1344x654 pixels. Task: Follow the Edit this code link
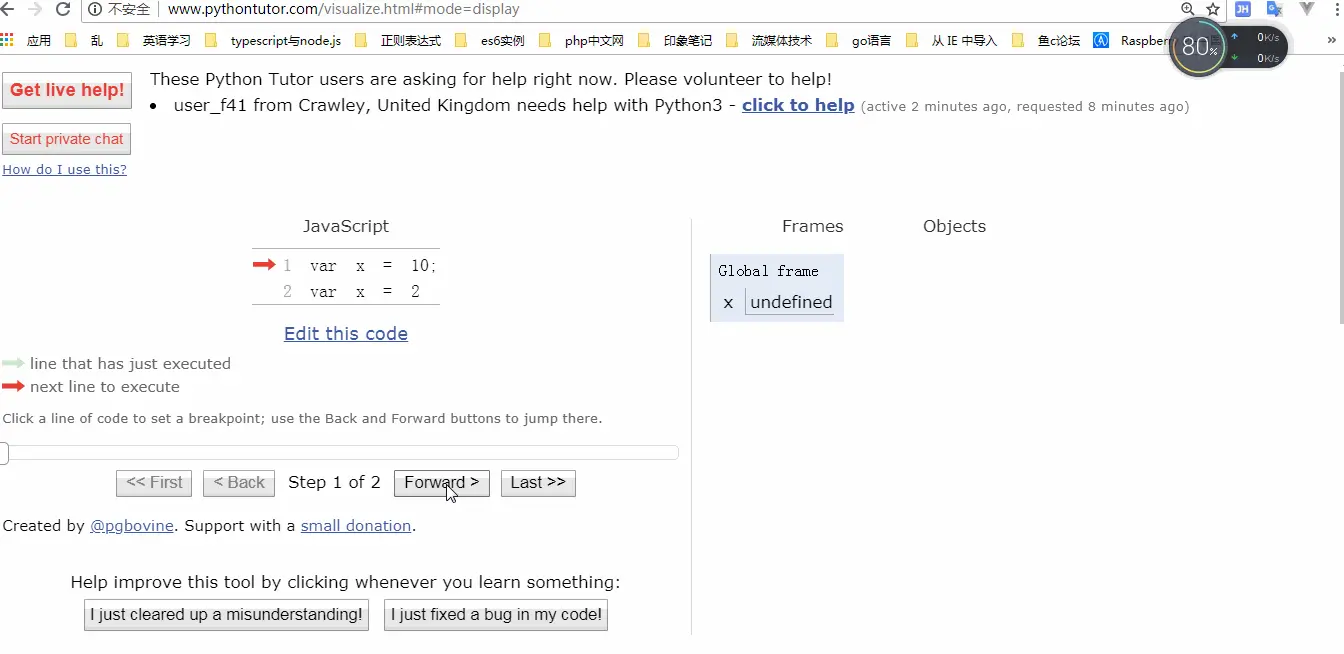[x=345, y=333]
